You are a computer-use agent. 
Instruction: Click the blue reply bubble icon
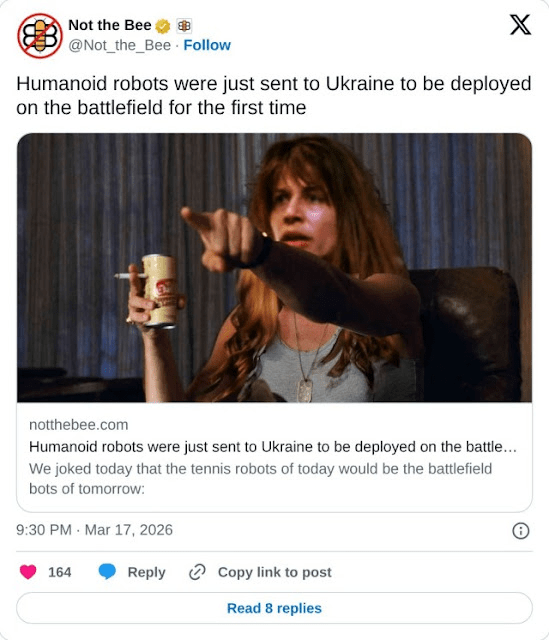107,571
